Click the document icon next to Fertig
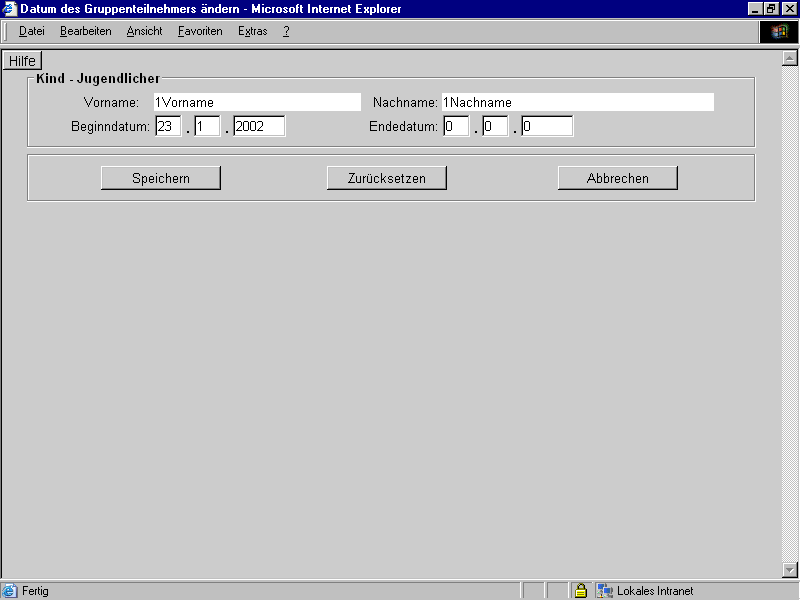The image size is (800, 600). pos(8,590)
